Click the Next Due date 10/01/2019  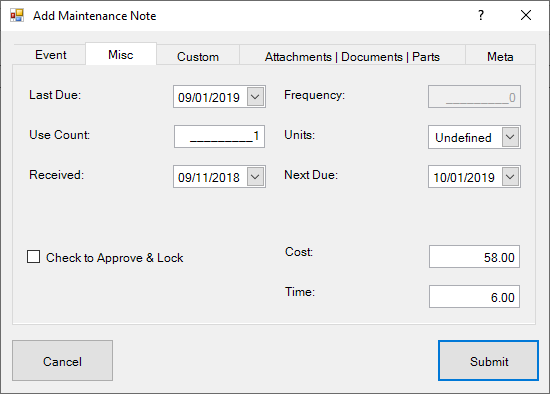(x=464, y=177)
